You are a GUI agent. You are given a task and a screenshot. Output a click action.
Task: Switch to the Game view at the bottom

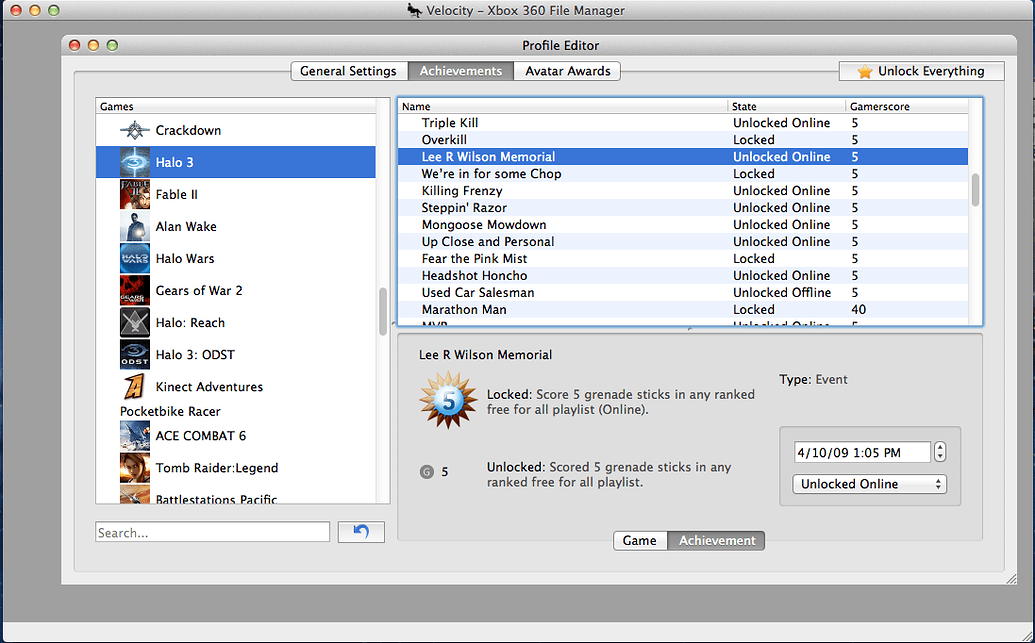click(639, 540)
